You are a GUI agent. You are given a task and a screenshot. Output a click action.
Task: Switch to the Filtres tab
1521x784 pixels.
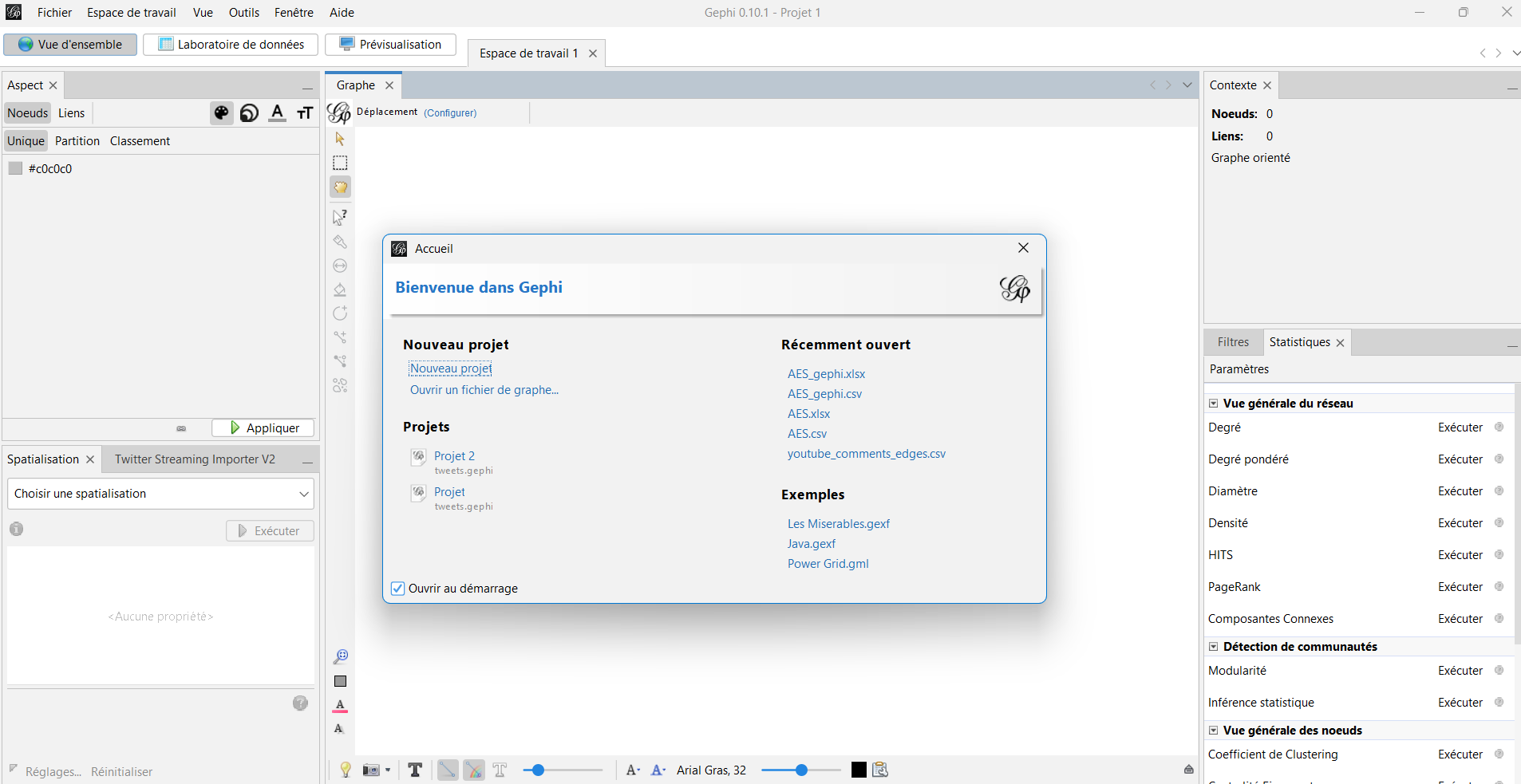tap(1233, 342)
